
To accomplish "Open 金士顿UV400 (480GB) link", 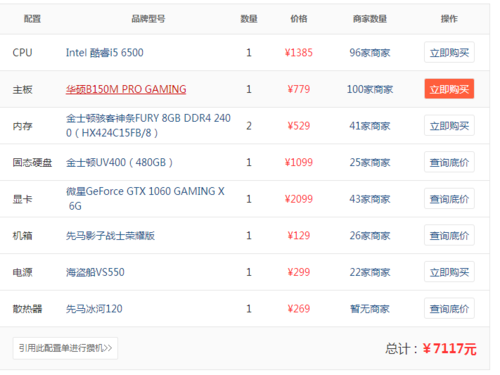I will tap(119, 163).
